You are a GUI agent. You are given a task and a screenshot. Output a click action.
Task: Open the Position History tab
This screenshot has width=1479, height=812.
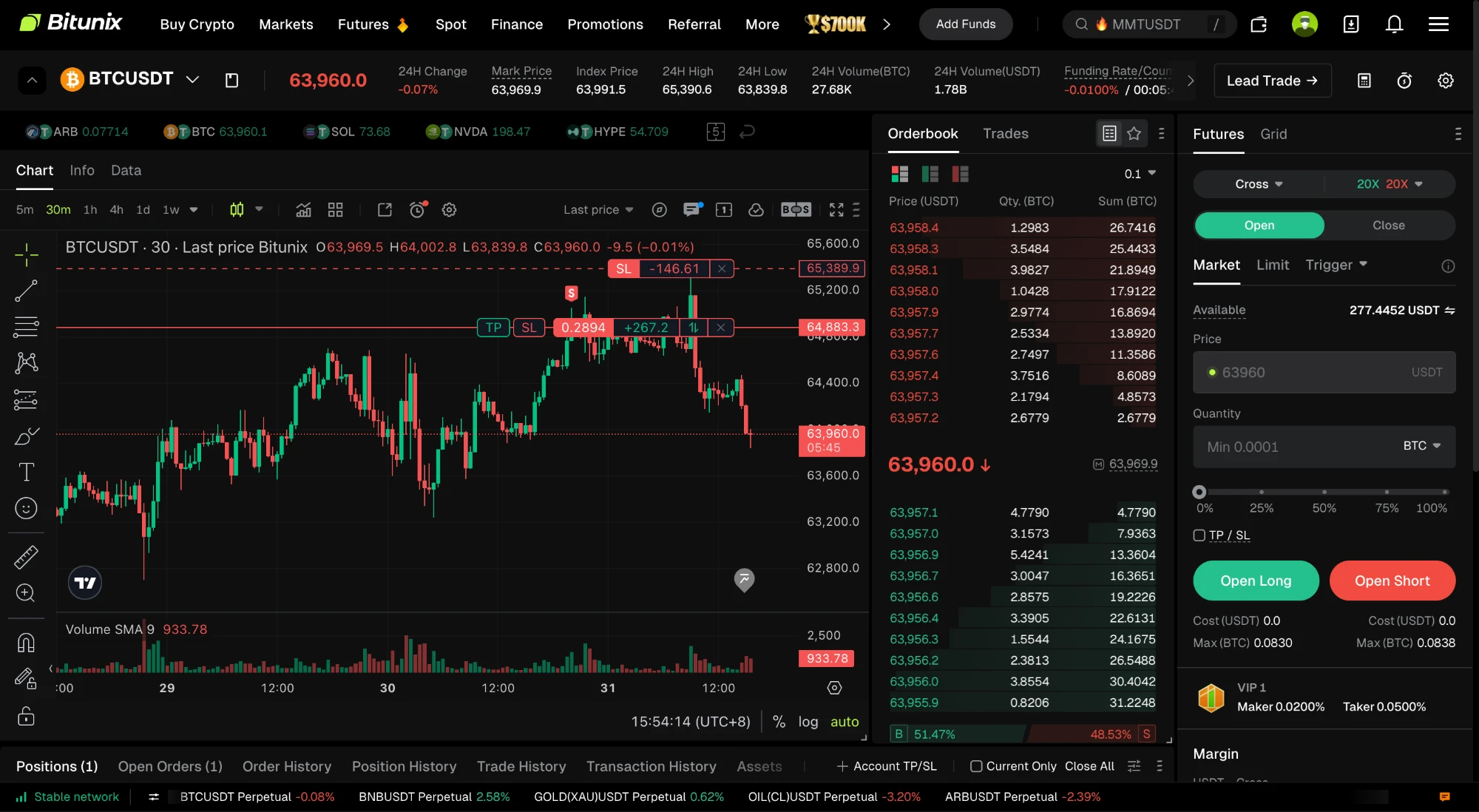tap(404, 766)
